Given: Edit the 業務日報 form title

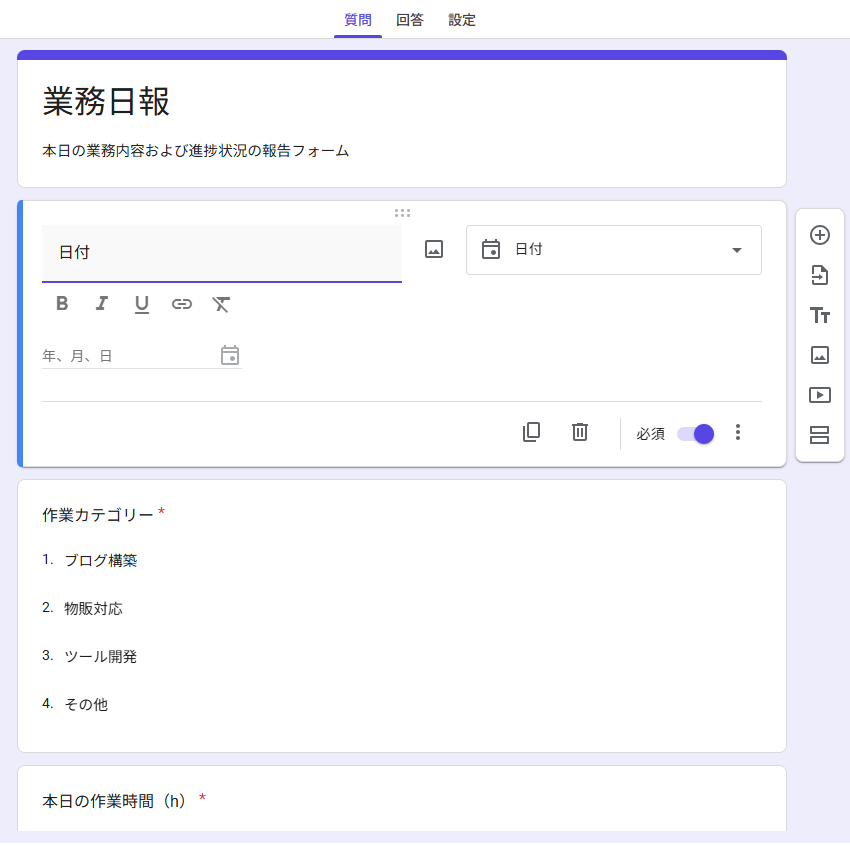Looking at the screenshot, I should [106, 101].
